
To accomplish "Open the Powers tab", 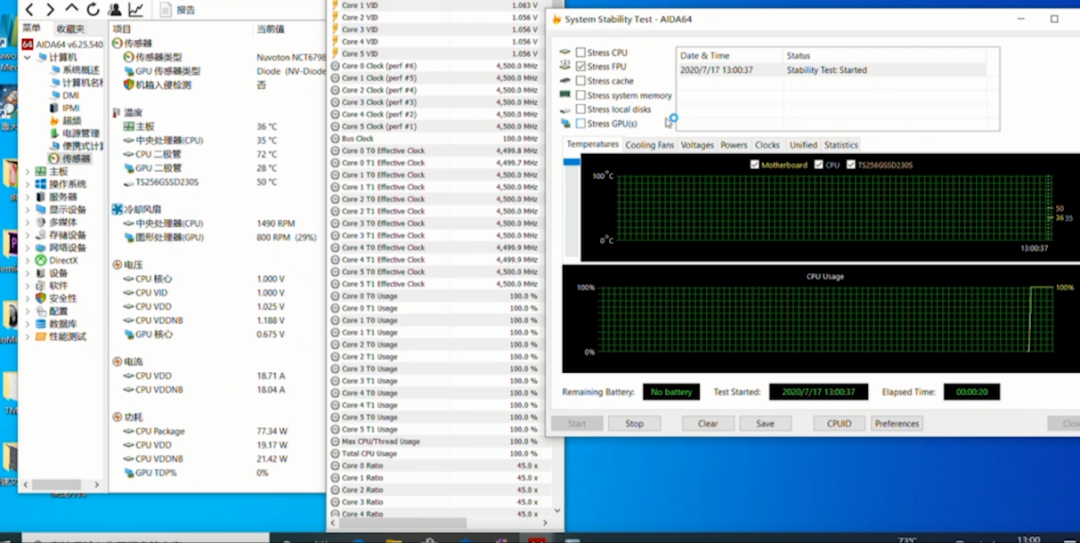I will 734,145.
